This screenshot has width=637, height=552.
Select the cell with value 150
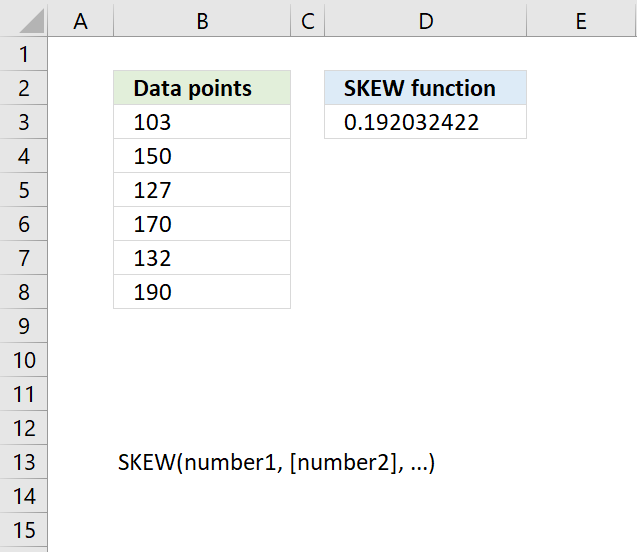click(x=202, y=156)
